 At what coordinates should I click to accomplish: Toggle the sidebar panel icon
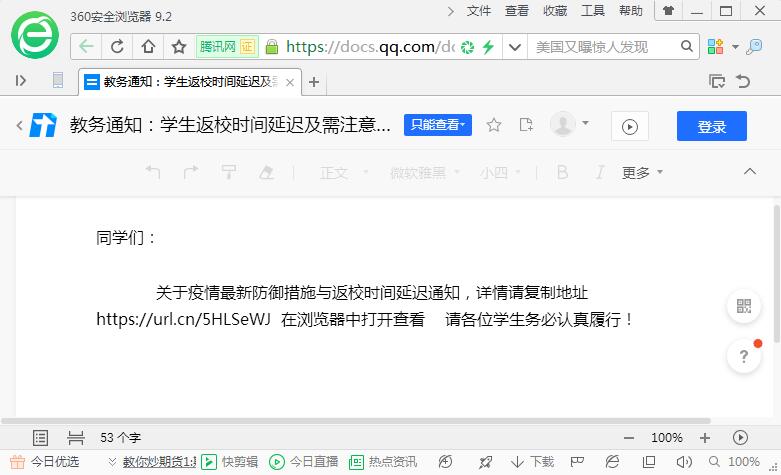pyautogui.click(x=20, y=81)
